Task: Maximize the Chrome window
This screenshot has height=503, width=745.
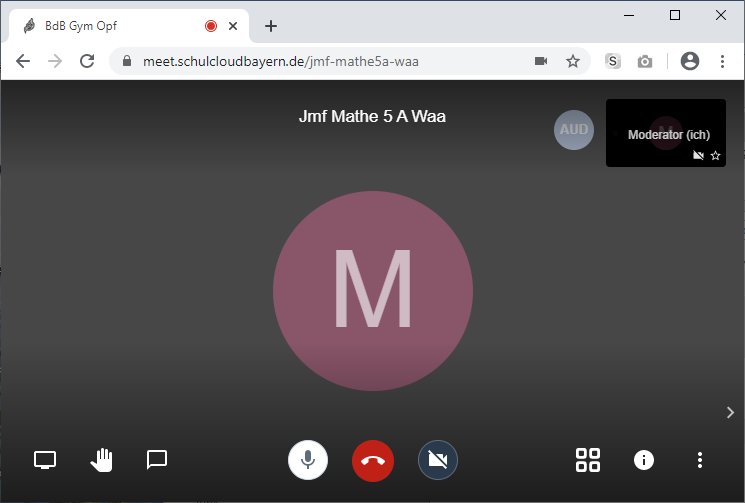Action: pos(675,15)
